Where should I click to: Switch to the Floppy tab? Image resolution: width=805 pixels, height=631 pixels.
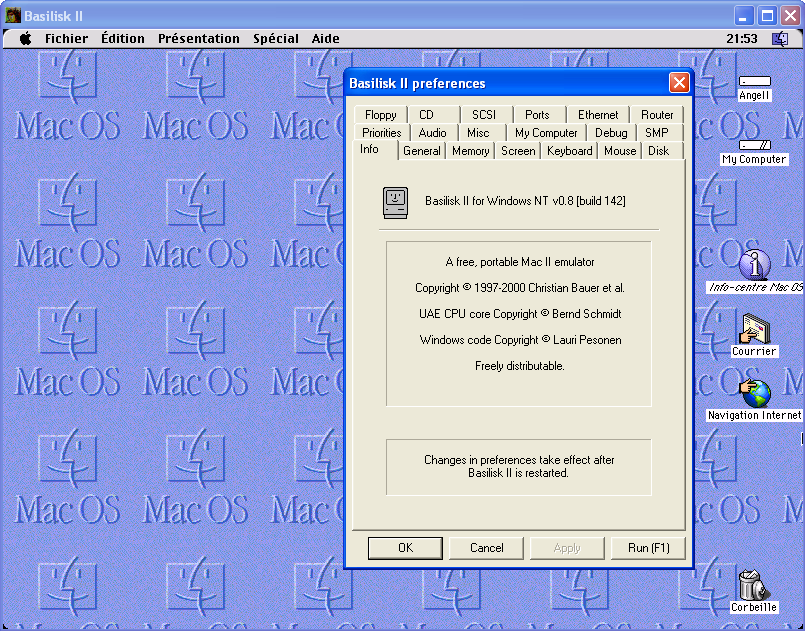point(380,114)
